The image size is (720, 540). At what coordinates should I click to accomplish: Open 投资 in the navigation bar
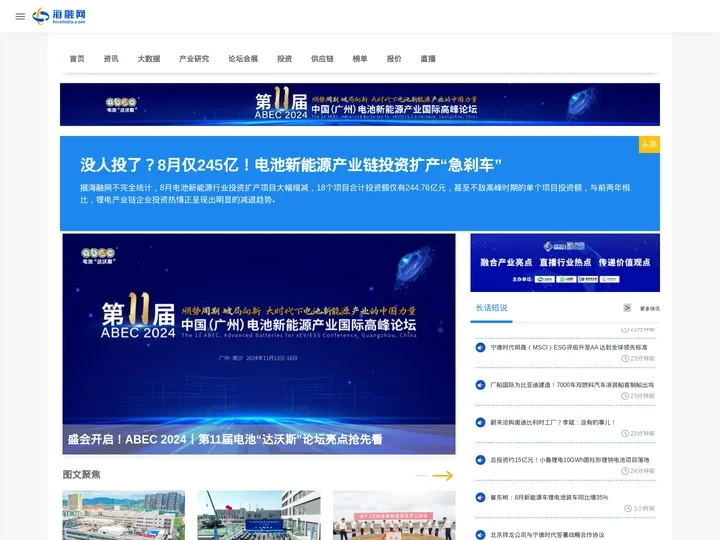point(285,59)
